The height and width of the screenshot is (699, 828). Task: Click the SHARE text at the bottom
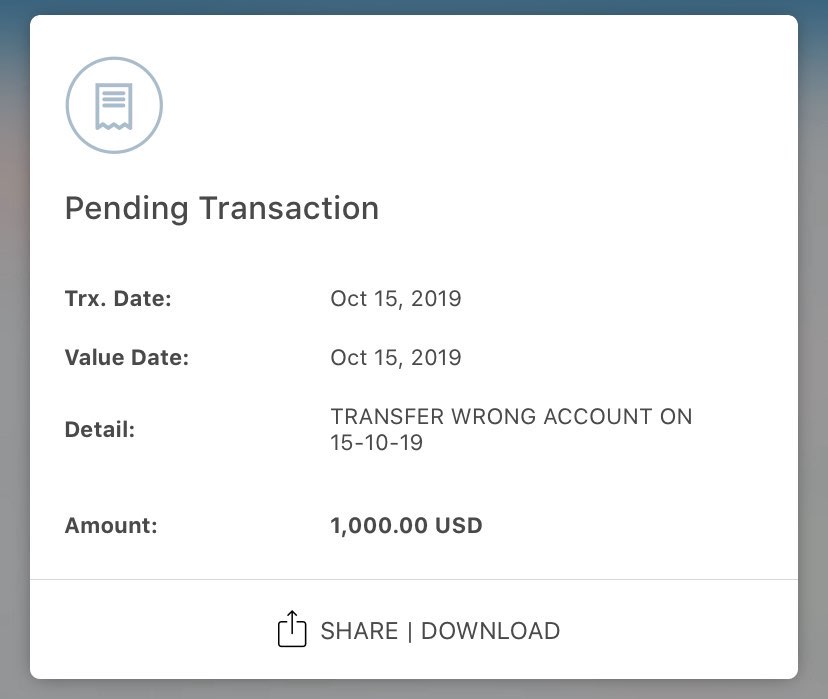(x=359, y=631)
